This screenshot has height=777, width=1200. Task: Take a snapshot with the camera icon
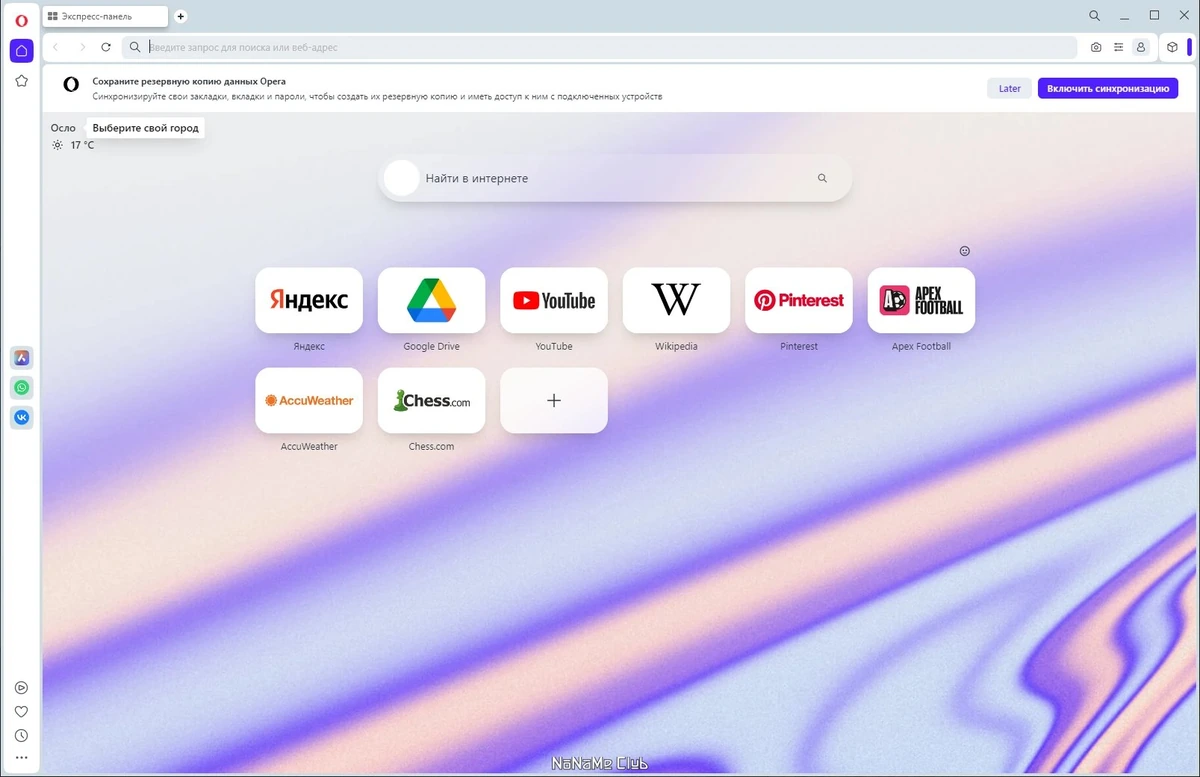click(1096, 47)
